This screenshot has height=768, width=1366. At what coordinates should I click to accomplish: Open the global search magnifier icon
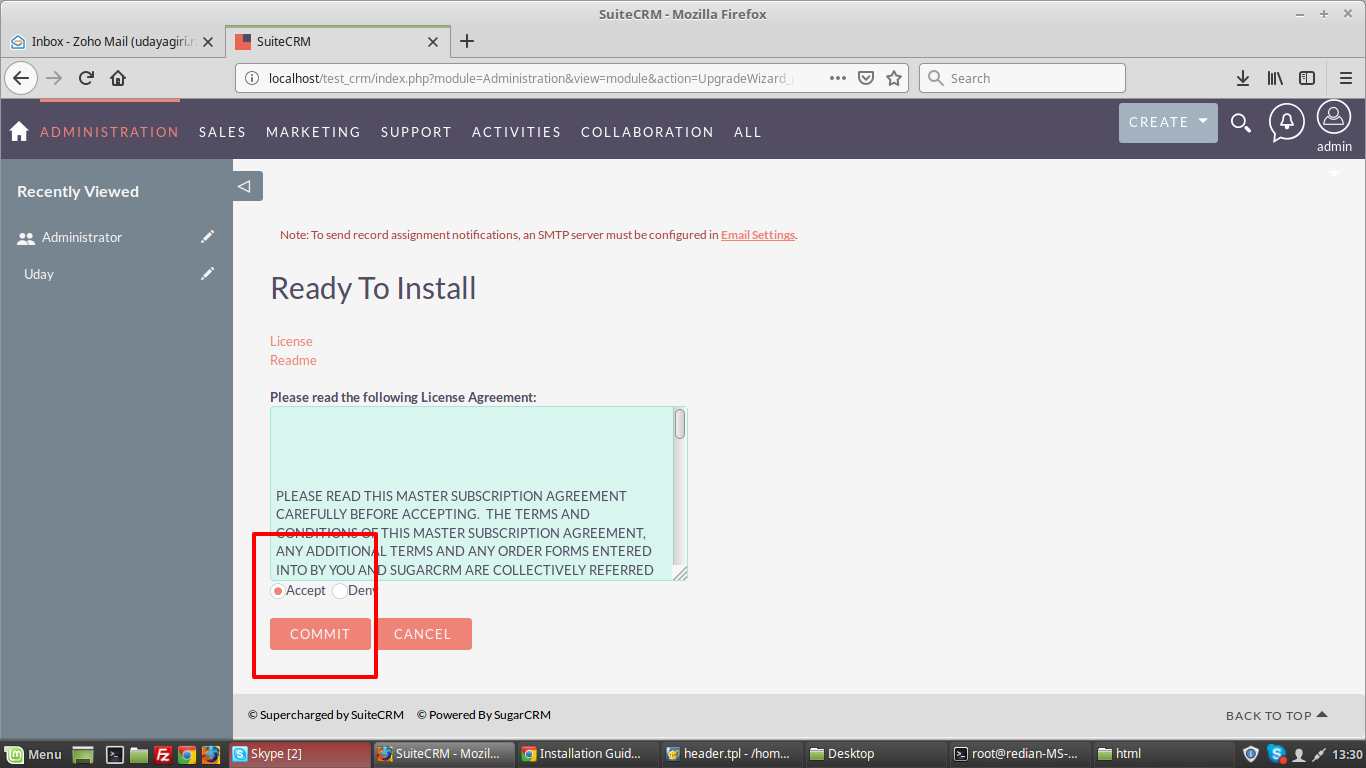click(x=1241, y=123)
